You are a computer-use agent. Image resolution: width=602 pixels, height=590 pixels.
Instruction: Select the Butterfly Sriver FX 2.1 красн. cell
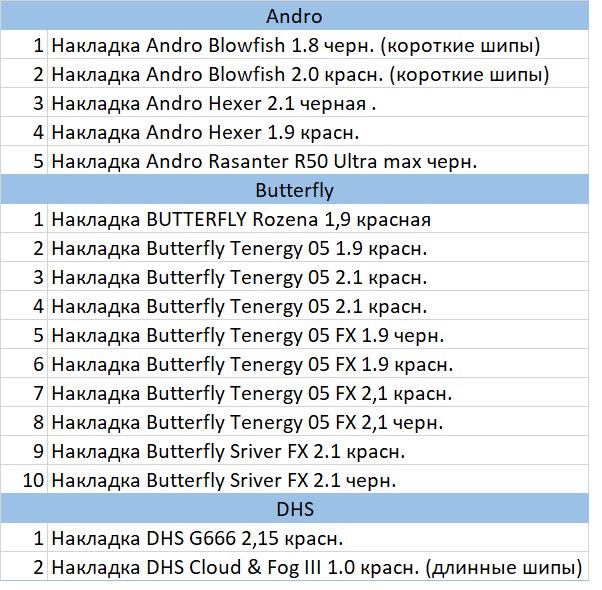click(x=318, y=451)
